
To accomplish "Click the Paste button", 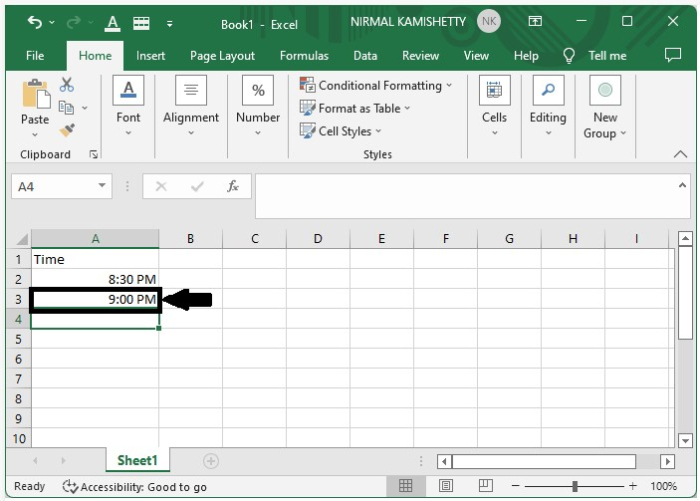I will tap(35, 104).
